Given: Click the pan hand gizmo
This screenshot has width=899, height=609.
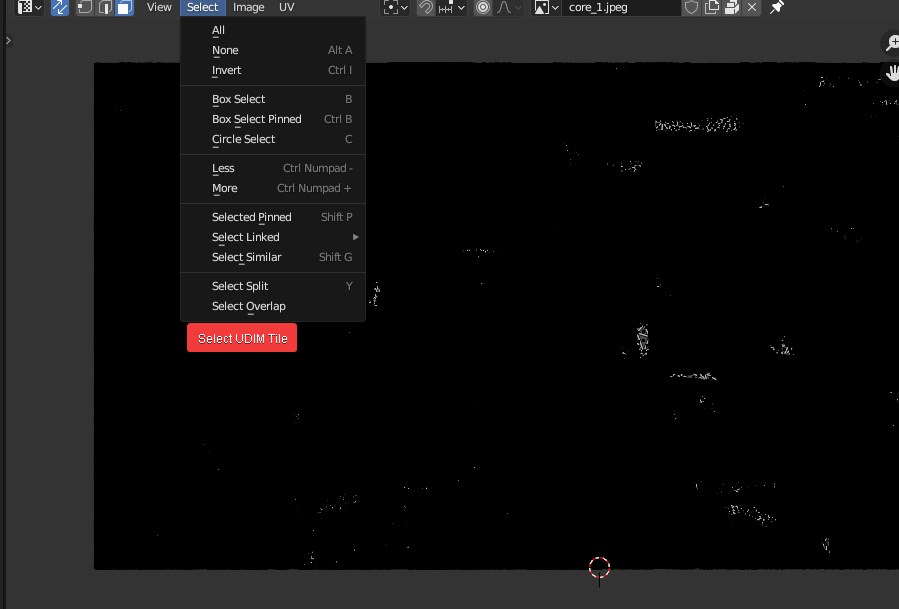Looking at the screenshot, I should pos(892,73).
